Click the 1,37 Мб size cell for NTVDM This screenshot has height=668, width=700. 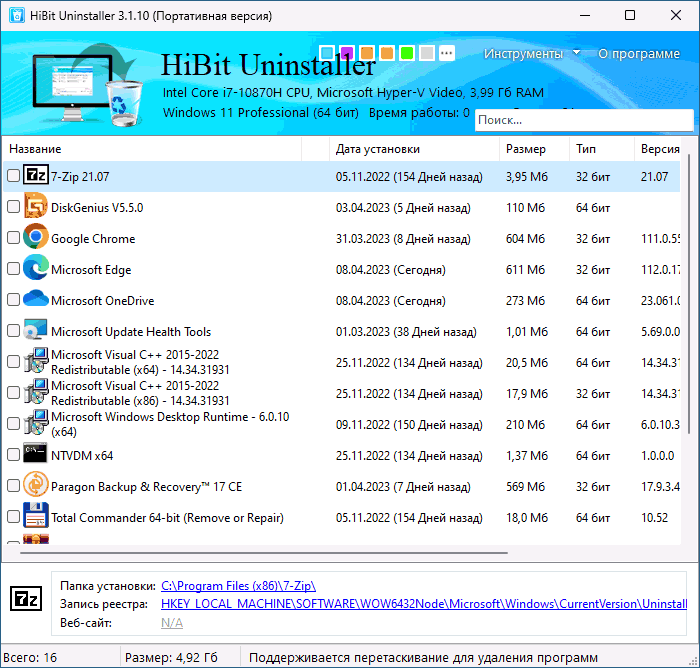pyautogui.click(x=526, y=455)
